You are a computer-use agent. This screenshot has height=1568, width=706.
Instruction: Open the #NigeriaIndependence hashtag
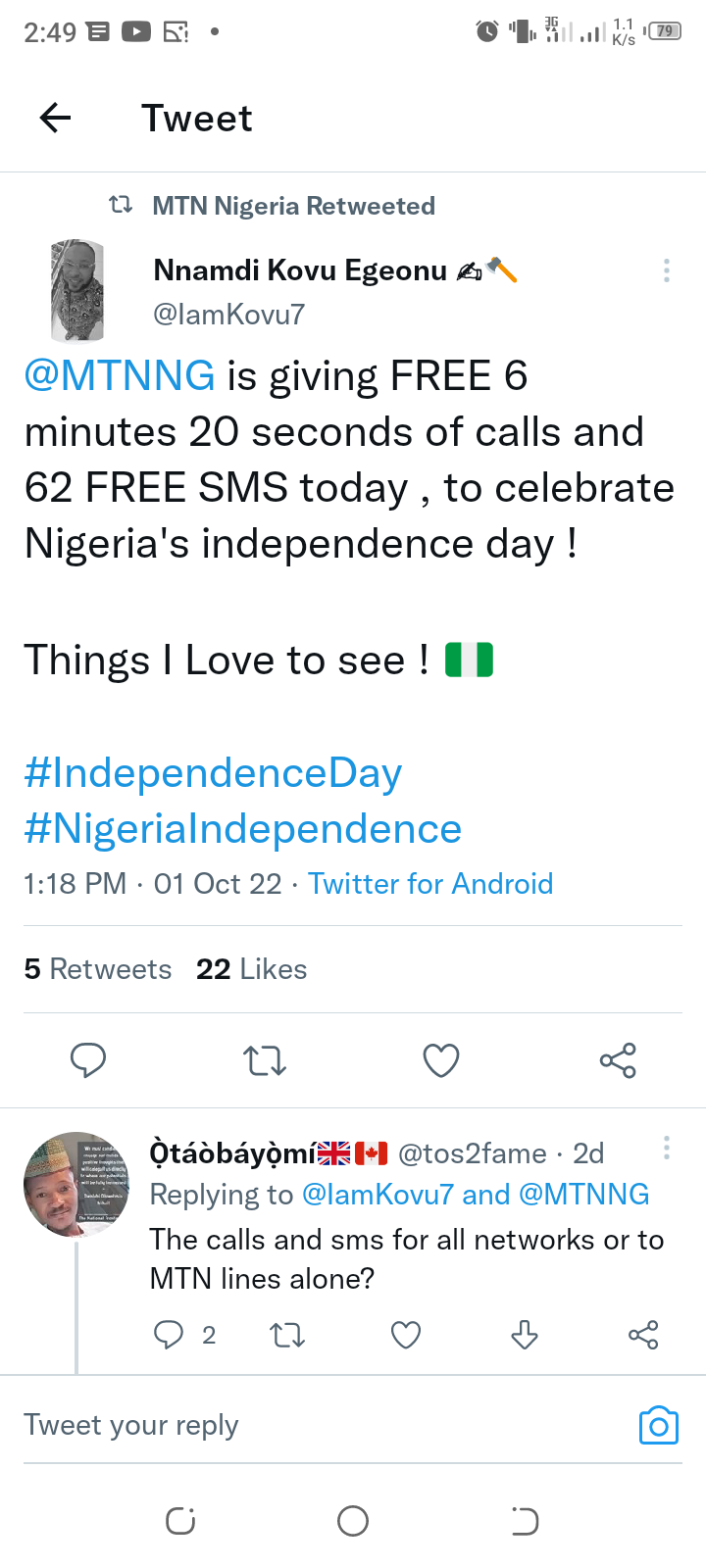pyautogui.click(x=242, y=829)
